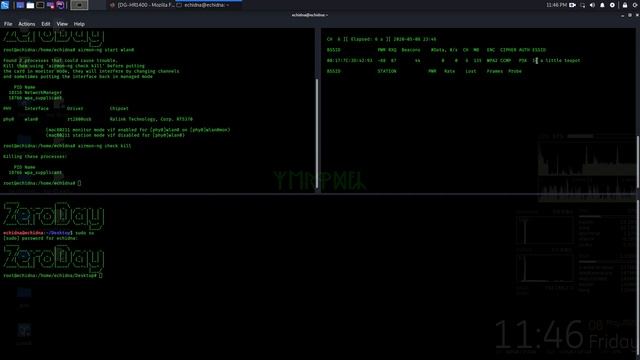Click the log out icon in panel

[x=636, y=5]
